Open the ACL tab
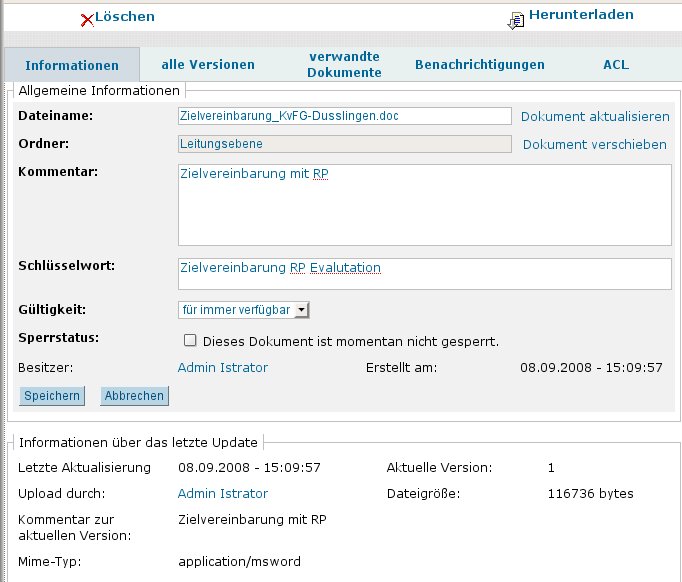 tap(616, 65)
